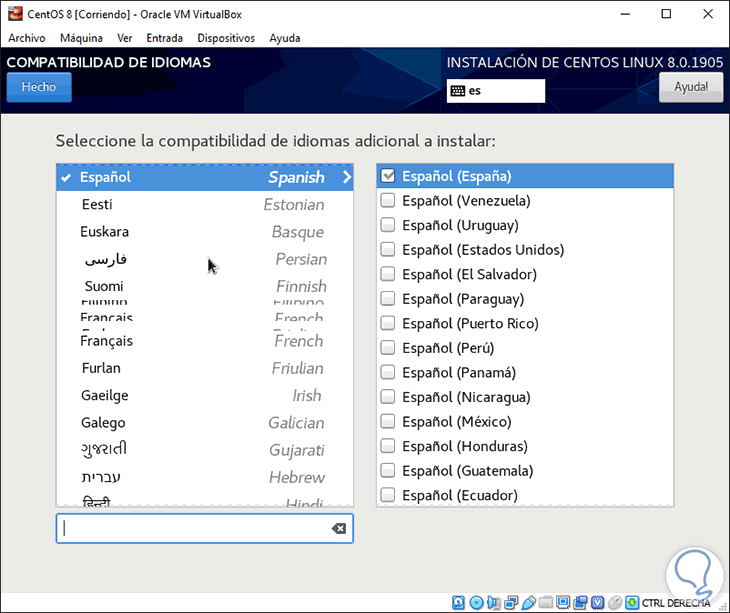Screen dimensions: 730x613
Task: Click the display settings status icon
Action: point(563,602)
